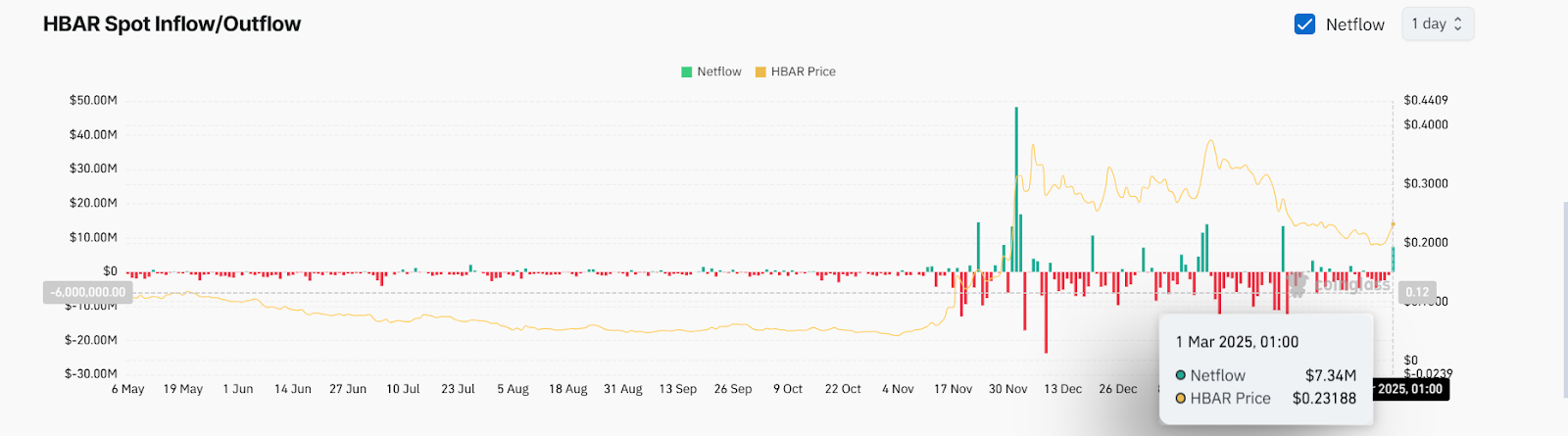
Task: Click the yellow HBAR Price legend square
Action: click(x=760, y=72)
